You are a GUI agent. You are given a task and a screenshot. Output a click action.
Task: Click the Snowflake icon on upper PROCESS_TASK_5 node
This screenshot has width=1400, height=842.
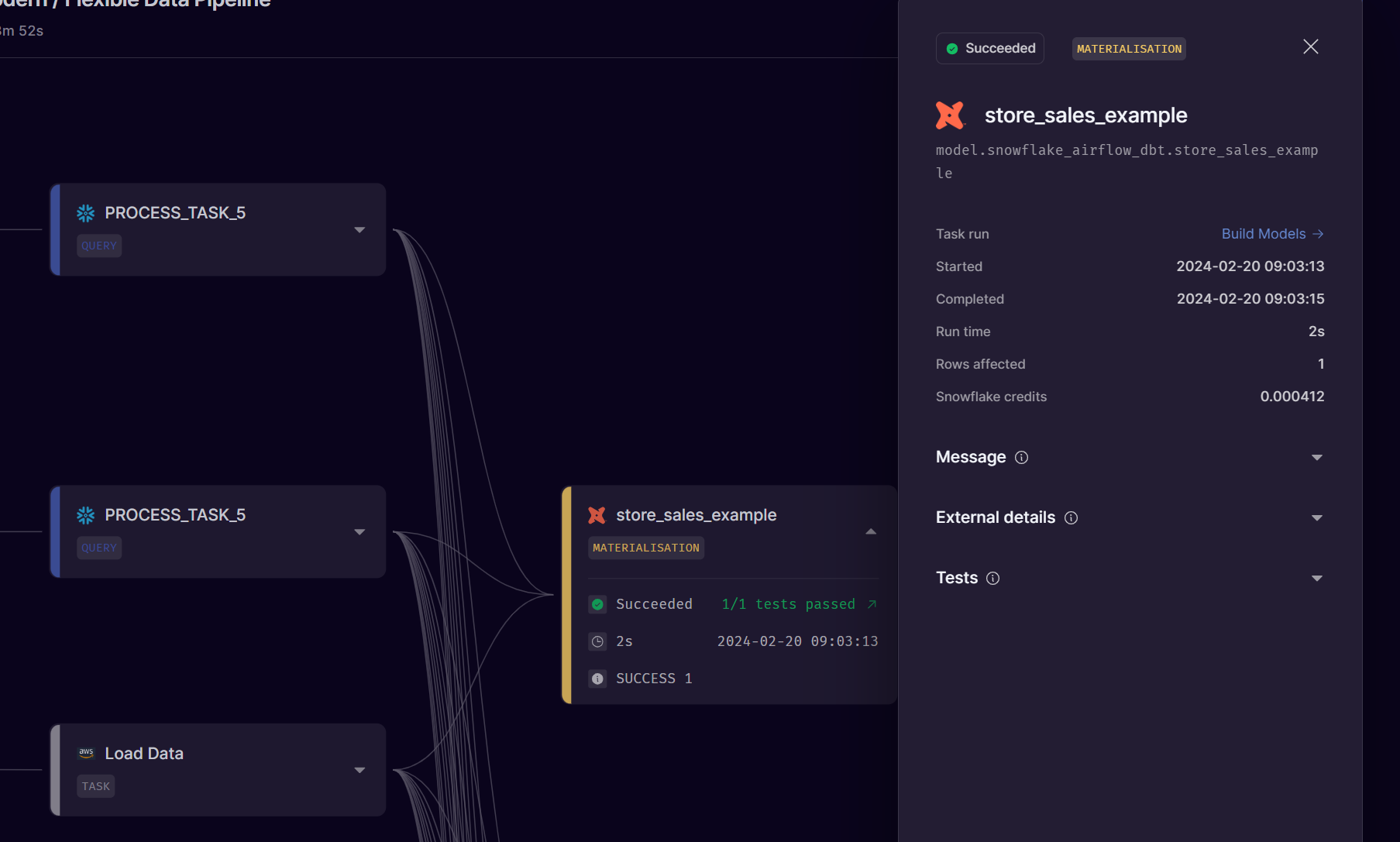pos(86,213)
